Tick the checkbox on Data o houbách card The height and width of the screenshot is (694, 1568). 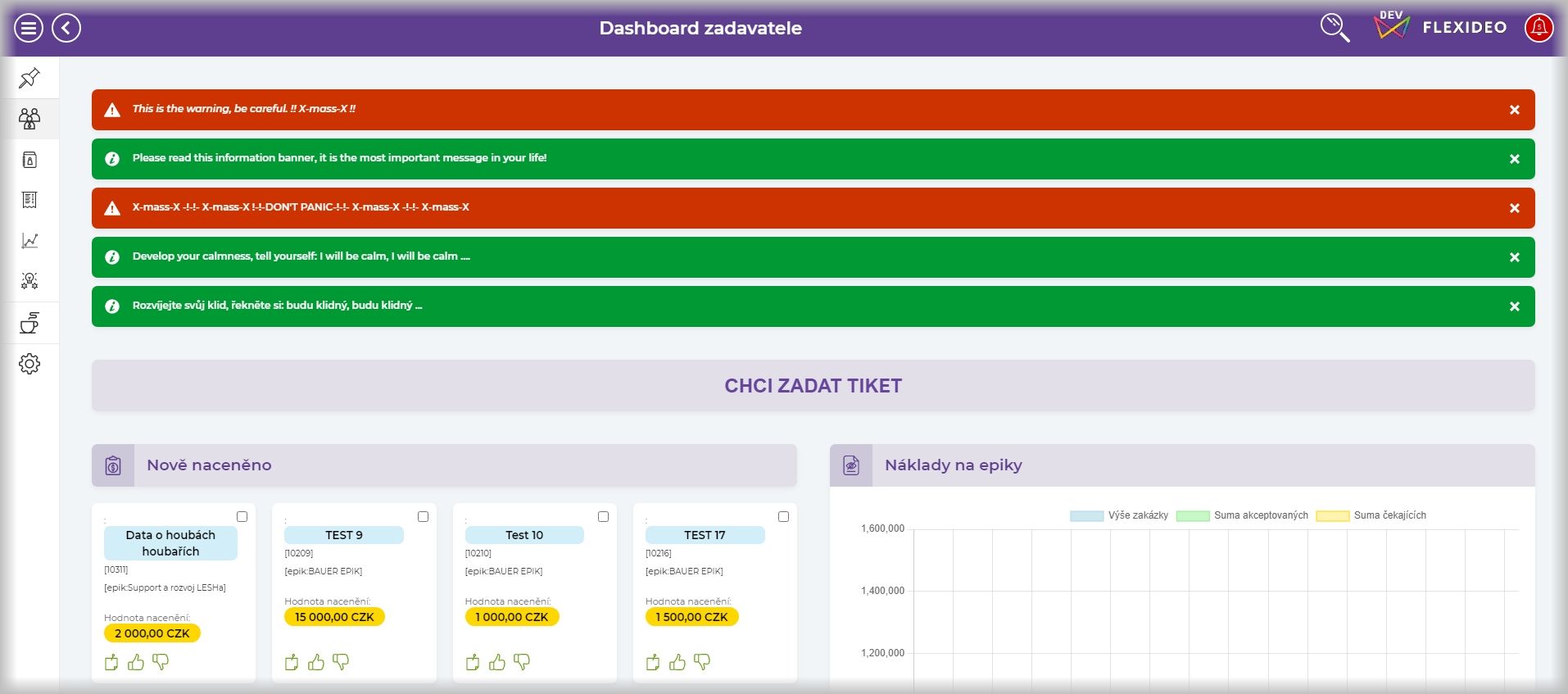(242, 516)
